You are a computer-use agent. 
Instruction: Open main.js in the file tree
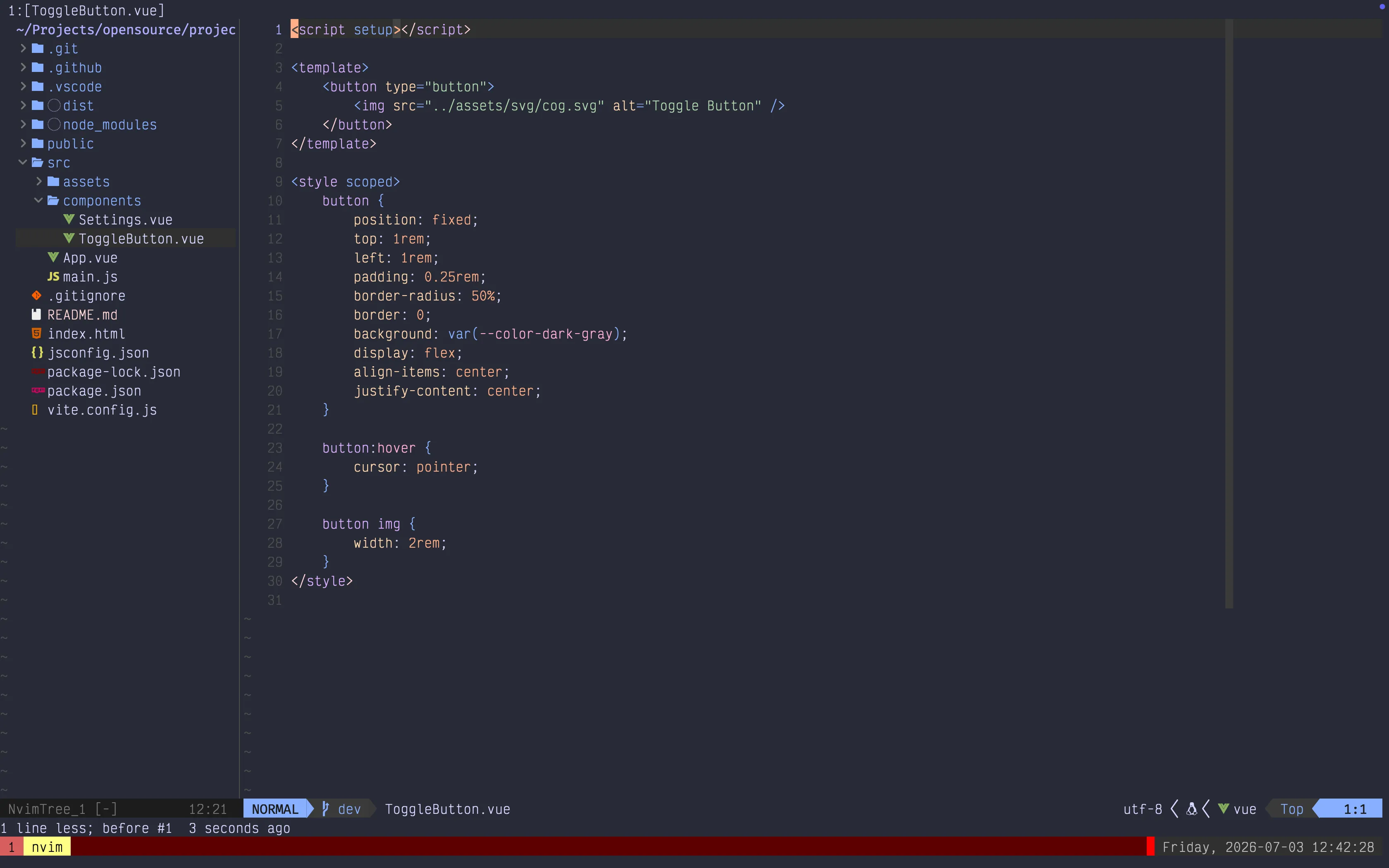click(90, 277)
